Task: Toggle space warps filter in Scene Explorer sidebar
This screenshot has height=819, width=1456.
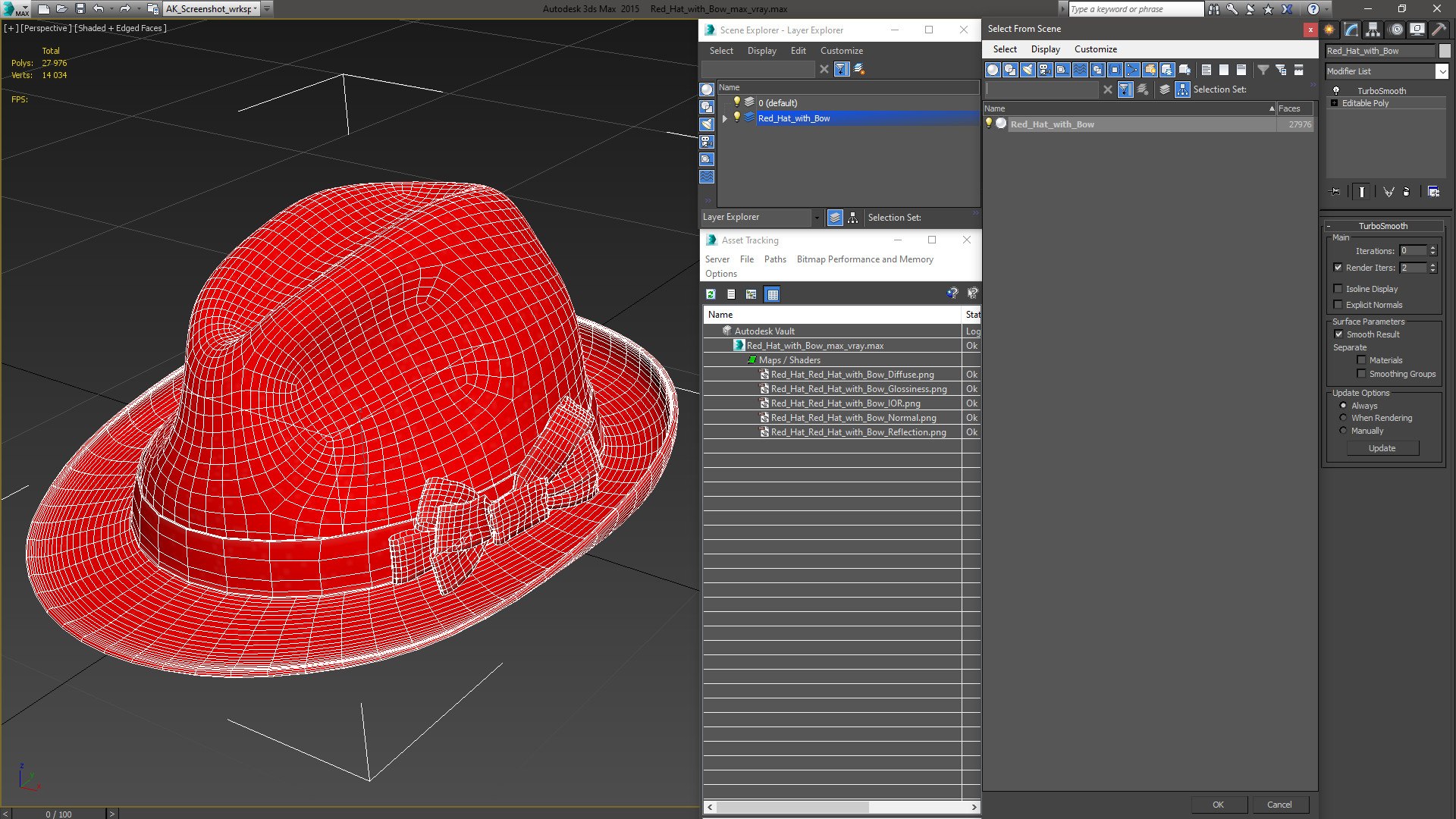Action: pos(707,177)
